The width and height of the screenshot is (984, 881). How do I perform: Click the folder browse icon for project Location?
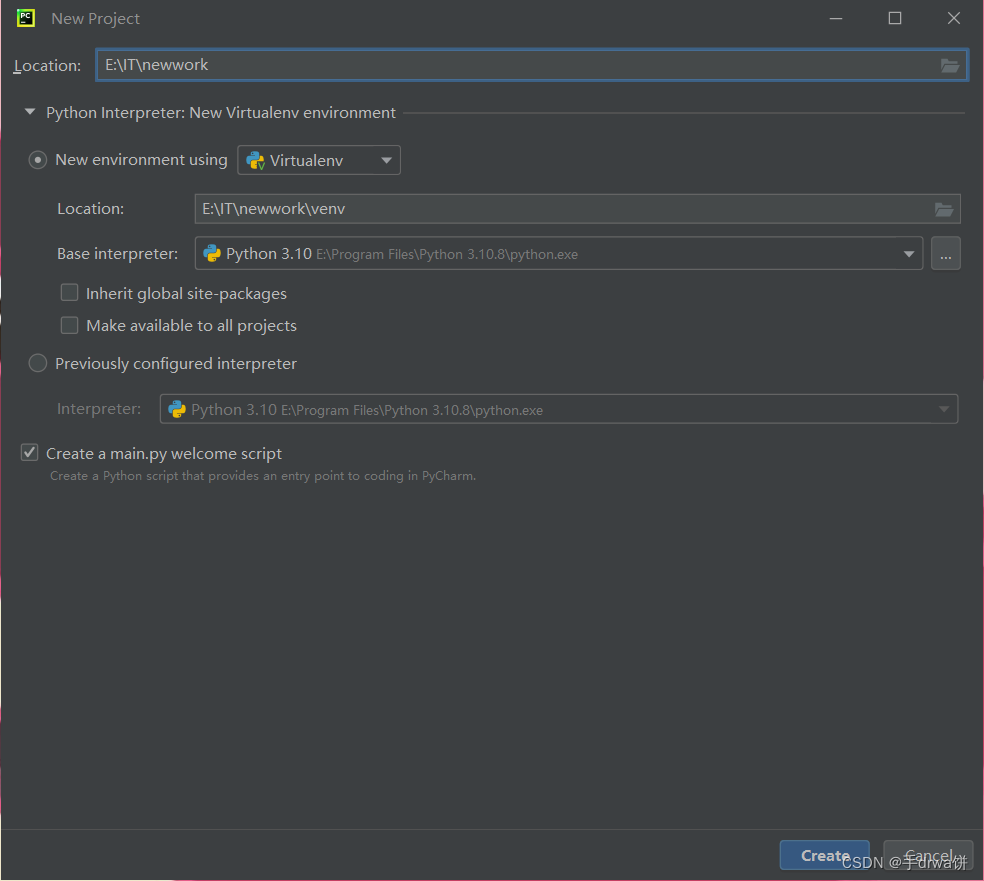pyautogui.click(x=948, y=64)
